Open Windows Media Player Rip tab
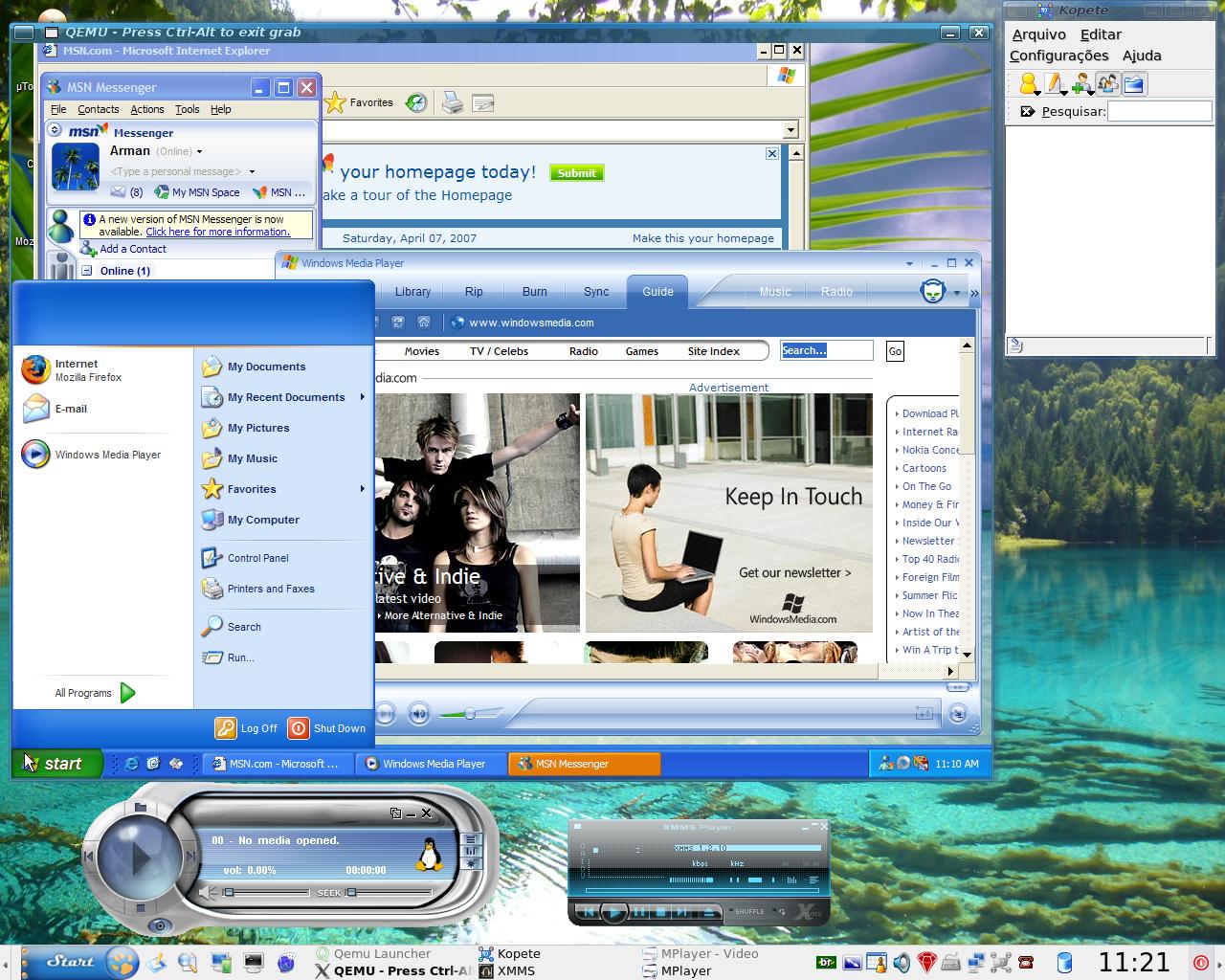Viewport: 1225px width, 980px height. click(474, 292)
